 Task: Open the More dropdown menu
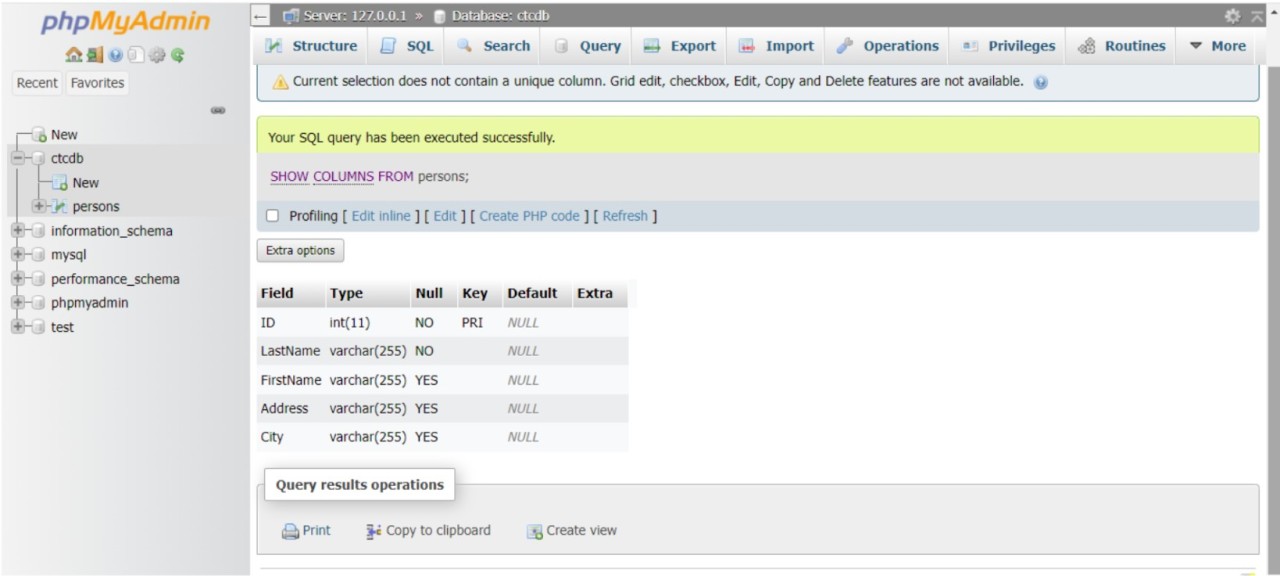(x=1217, y=46)
